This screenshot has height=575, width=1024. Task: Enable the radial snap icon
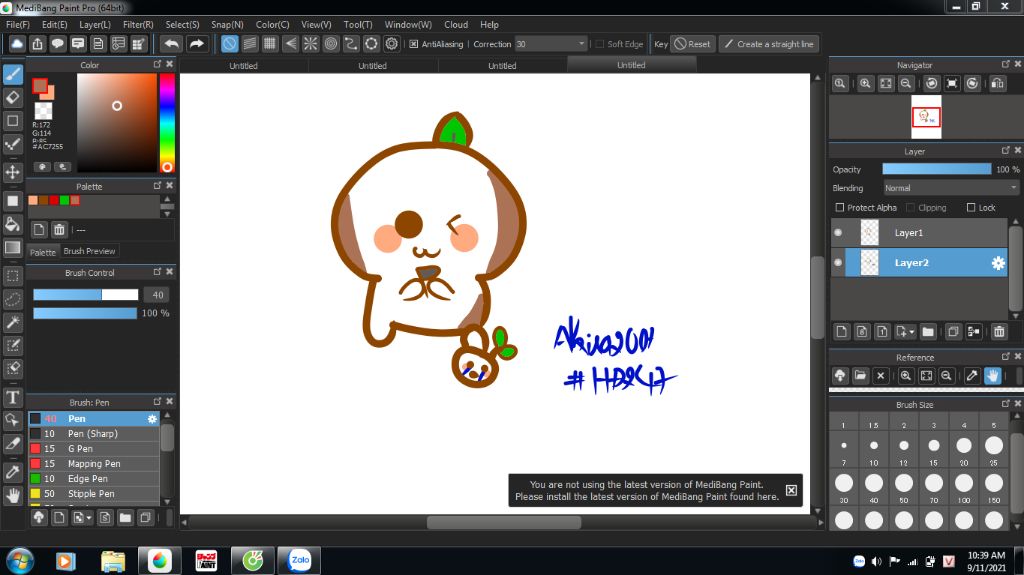tap(311, 44)
